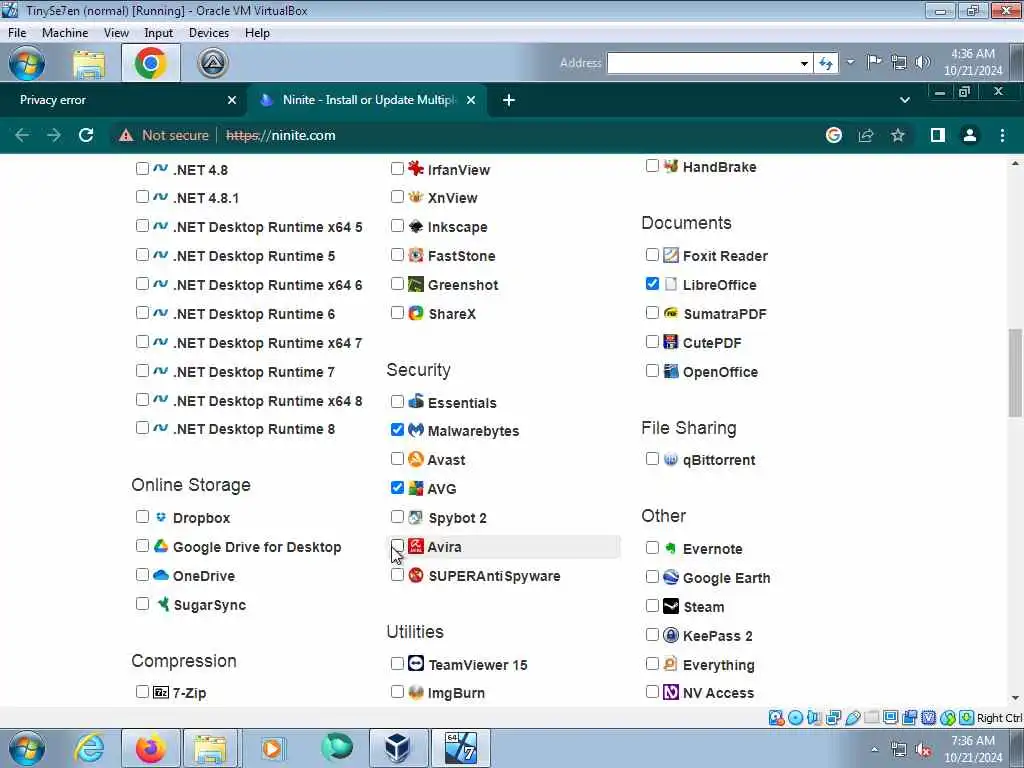Click the ShareX app icon

point(415,313)
